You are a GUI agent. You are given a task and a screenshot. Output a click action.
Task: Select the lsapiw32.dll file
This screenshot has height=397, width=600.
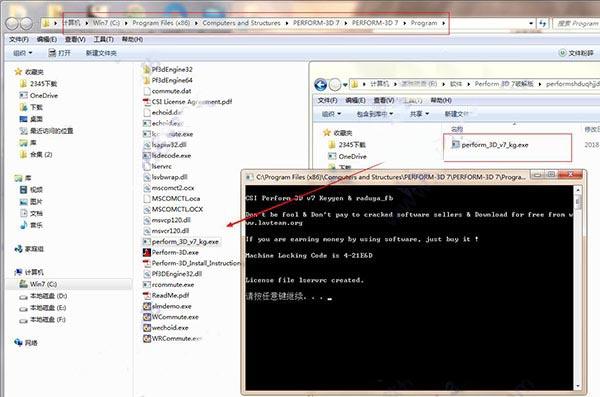(x=165, y=145)
